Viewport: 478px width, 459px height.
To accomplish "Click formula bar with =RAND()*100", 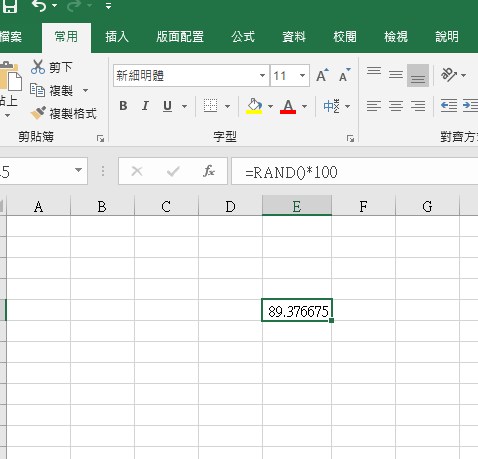I will point(355,171).
